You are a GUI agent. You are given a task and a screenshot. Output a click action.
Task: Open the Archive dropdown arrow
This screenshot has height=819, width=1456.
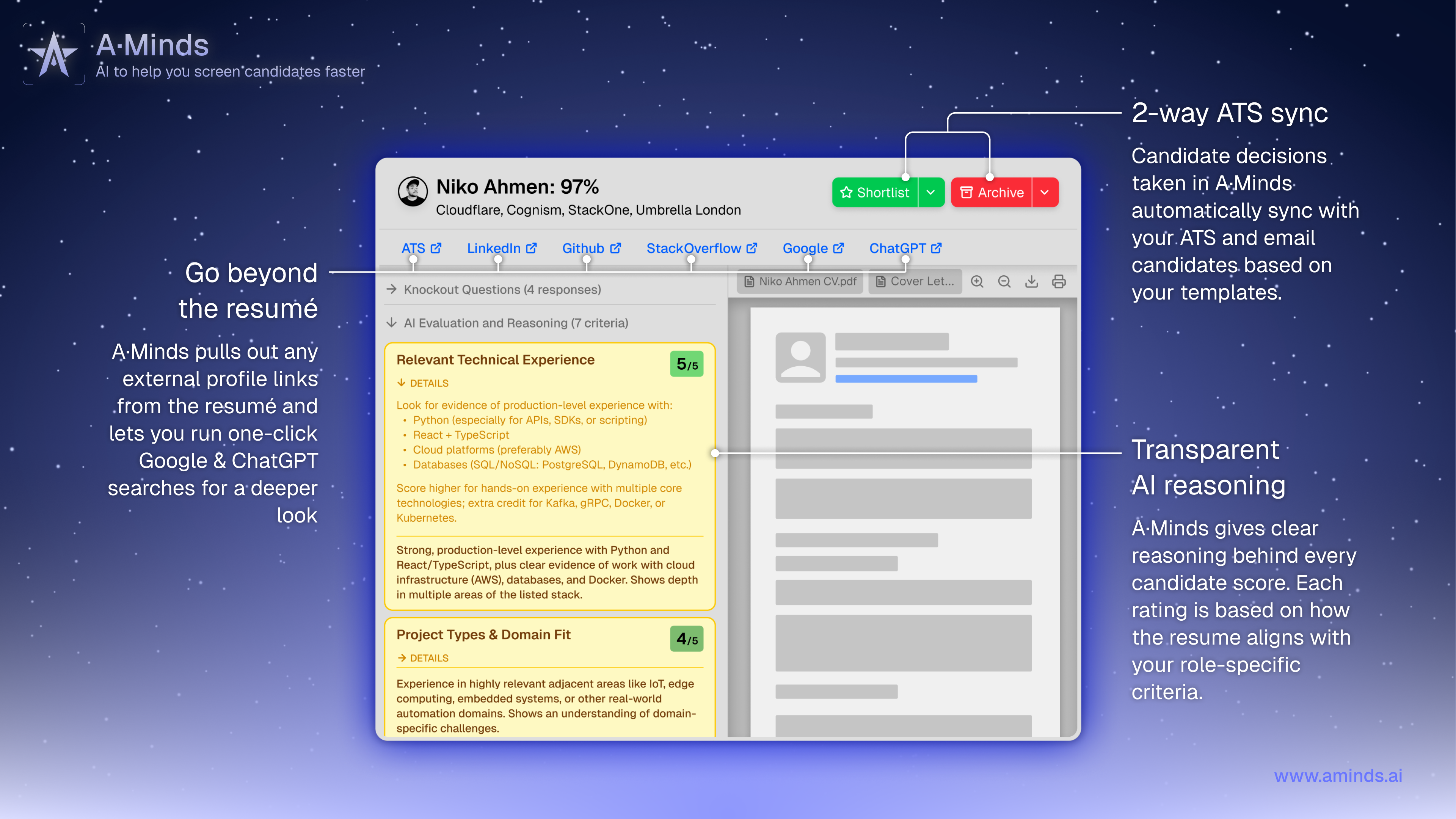[x=1045, y=193]
